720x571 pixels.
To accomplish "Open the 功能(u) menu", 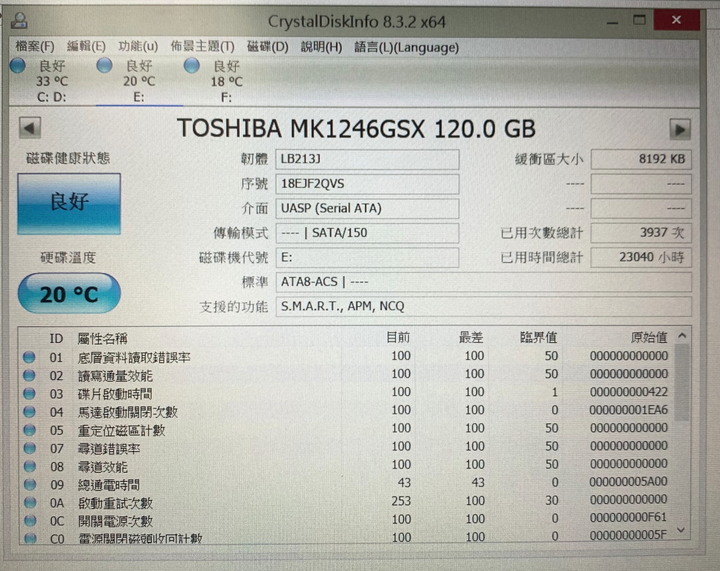I will pos(138,46).
